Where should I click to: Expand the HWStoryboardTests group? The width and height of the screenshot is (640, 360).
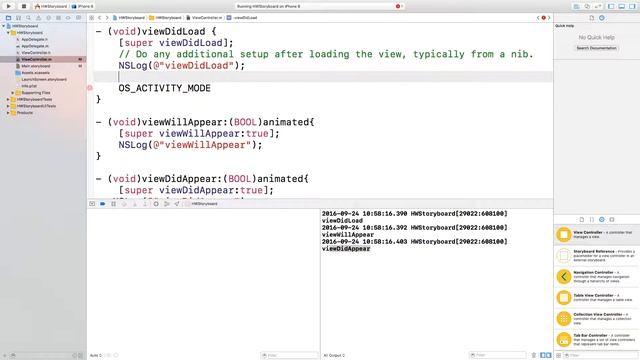[x=8, y=99]
